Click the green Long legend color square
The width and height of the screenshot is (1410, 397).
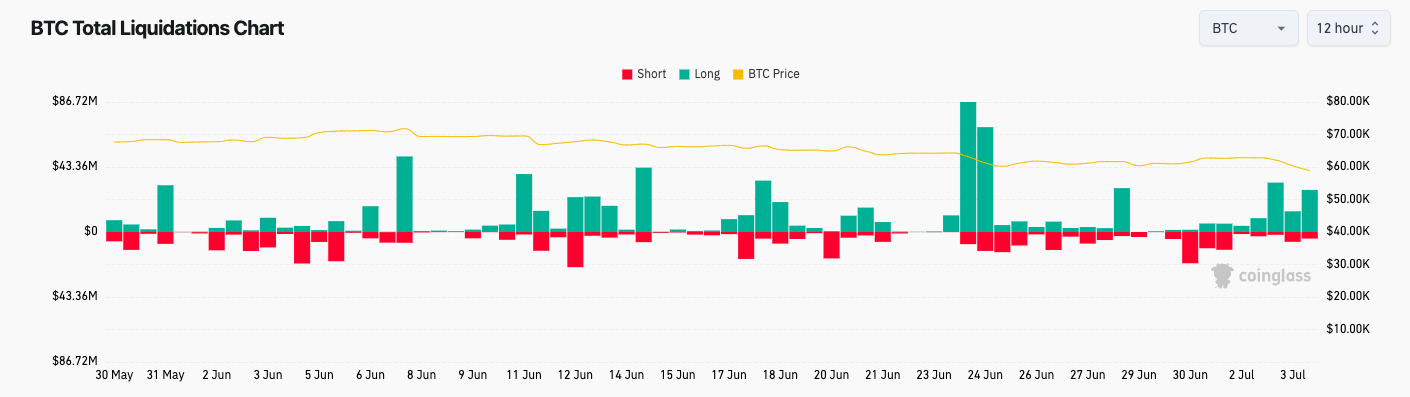tap(684, 74)
